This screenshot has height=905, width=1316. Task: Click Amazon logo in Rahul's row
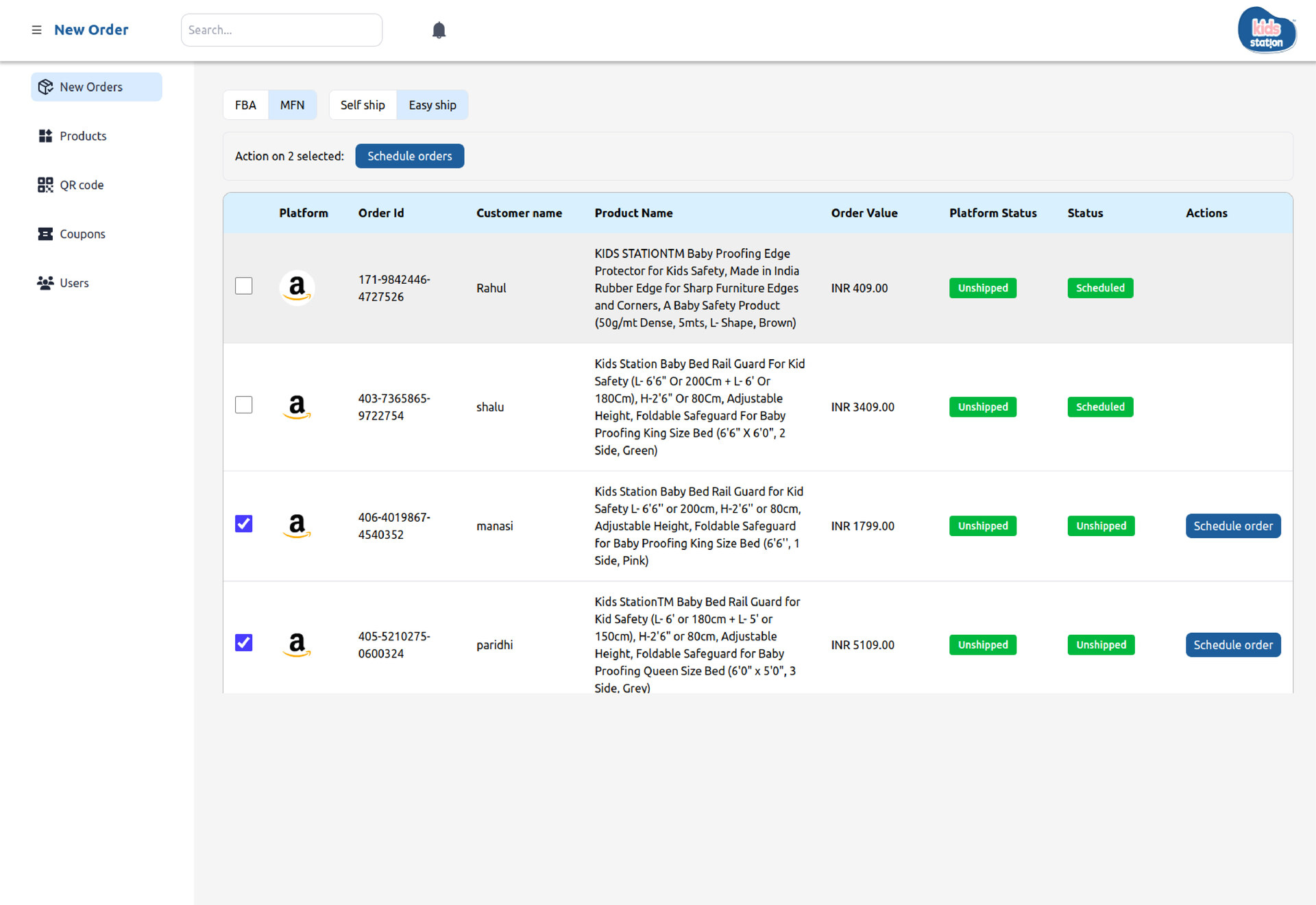click(297, 288)
